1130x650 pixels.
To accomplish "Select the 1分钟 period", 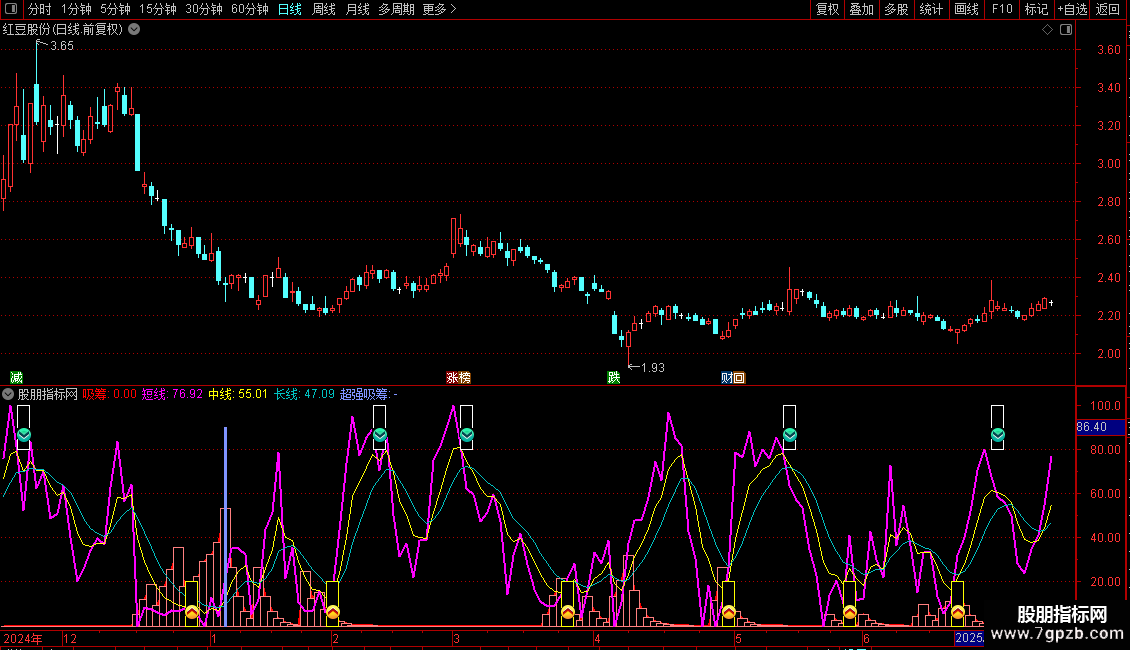I will [x=76, y=9].
